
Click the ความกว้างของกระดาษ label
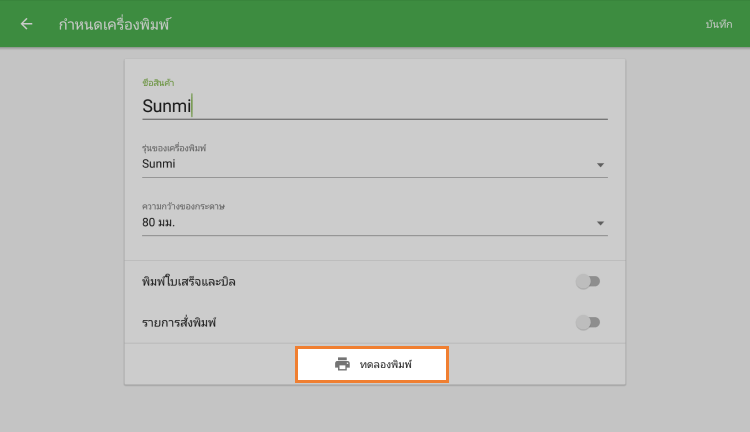tap(183, 206)
